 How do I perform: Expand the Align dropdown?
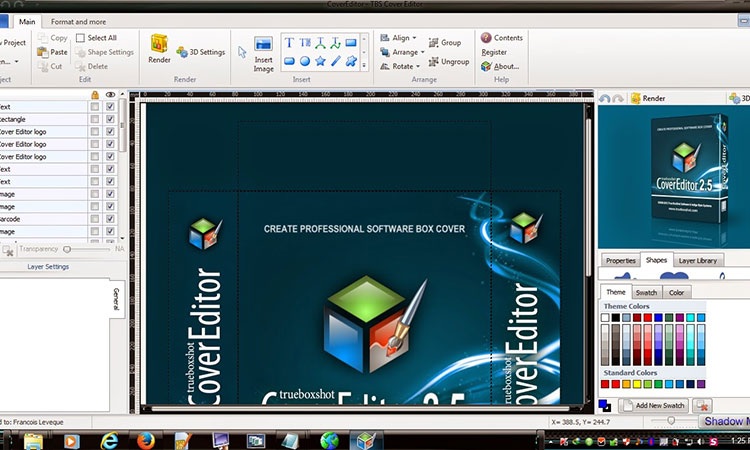point(400,38)
